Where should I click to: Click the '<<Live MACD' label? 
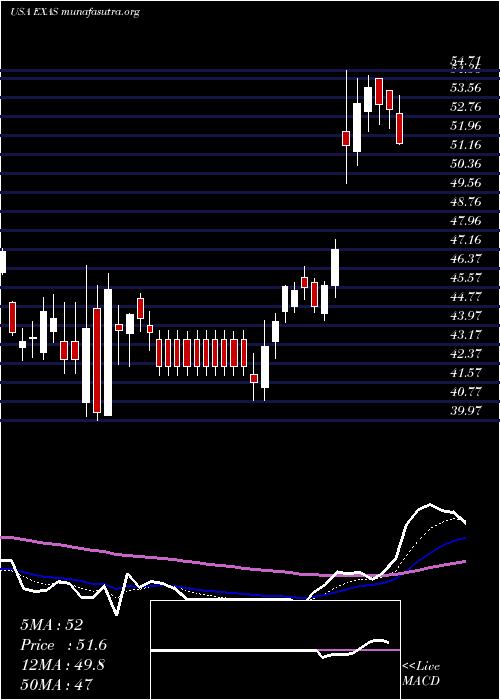pyautogui.click(x=421, y=673)
